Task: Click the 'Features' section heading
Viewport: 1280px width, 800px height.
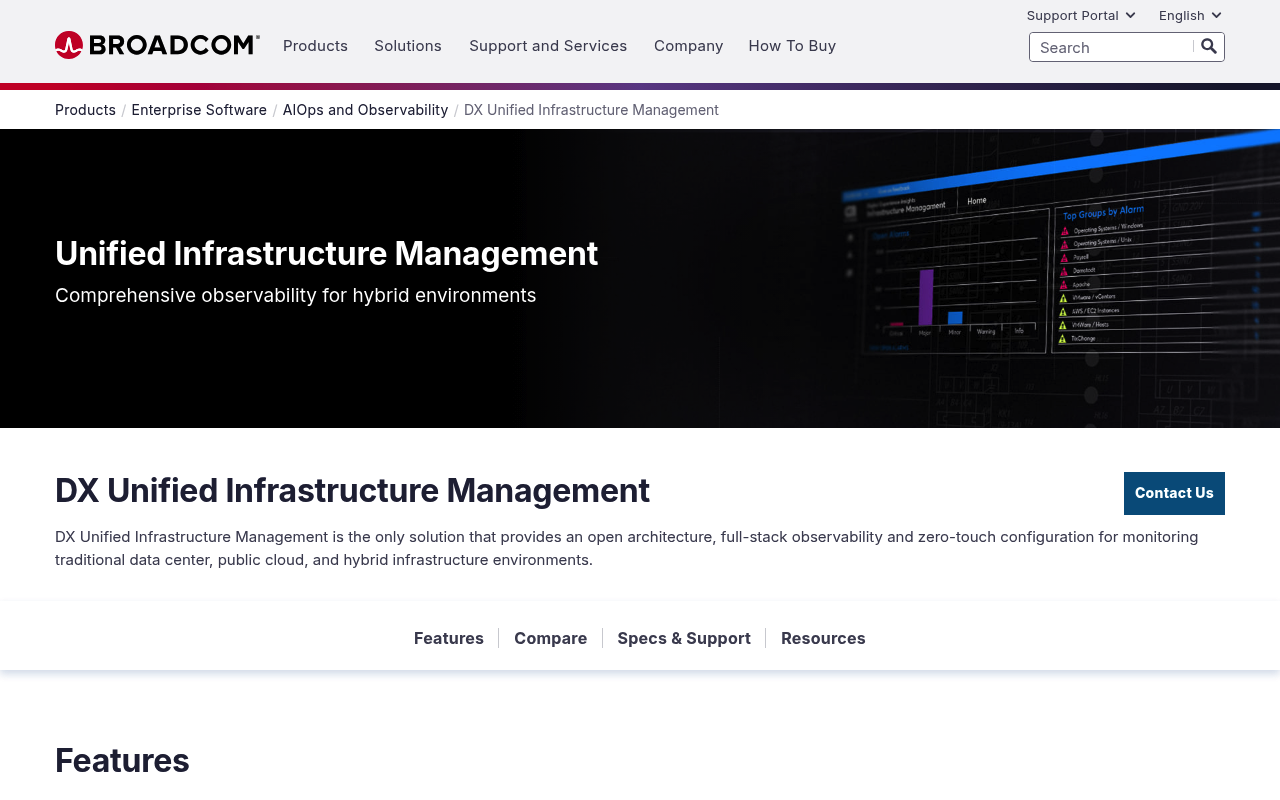Action: (122, 760)
